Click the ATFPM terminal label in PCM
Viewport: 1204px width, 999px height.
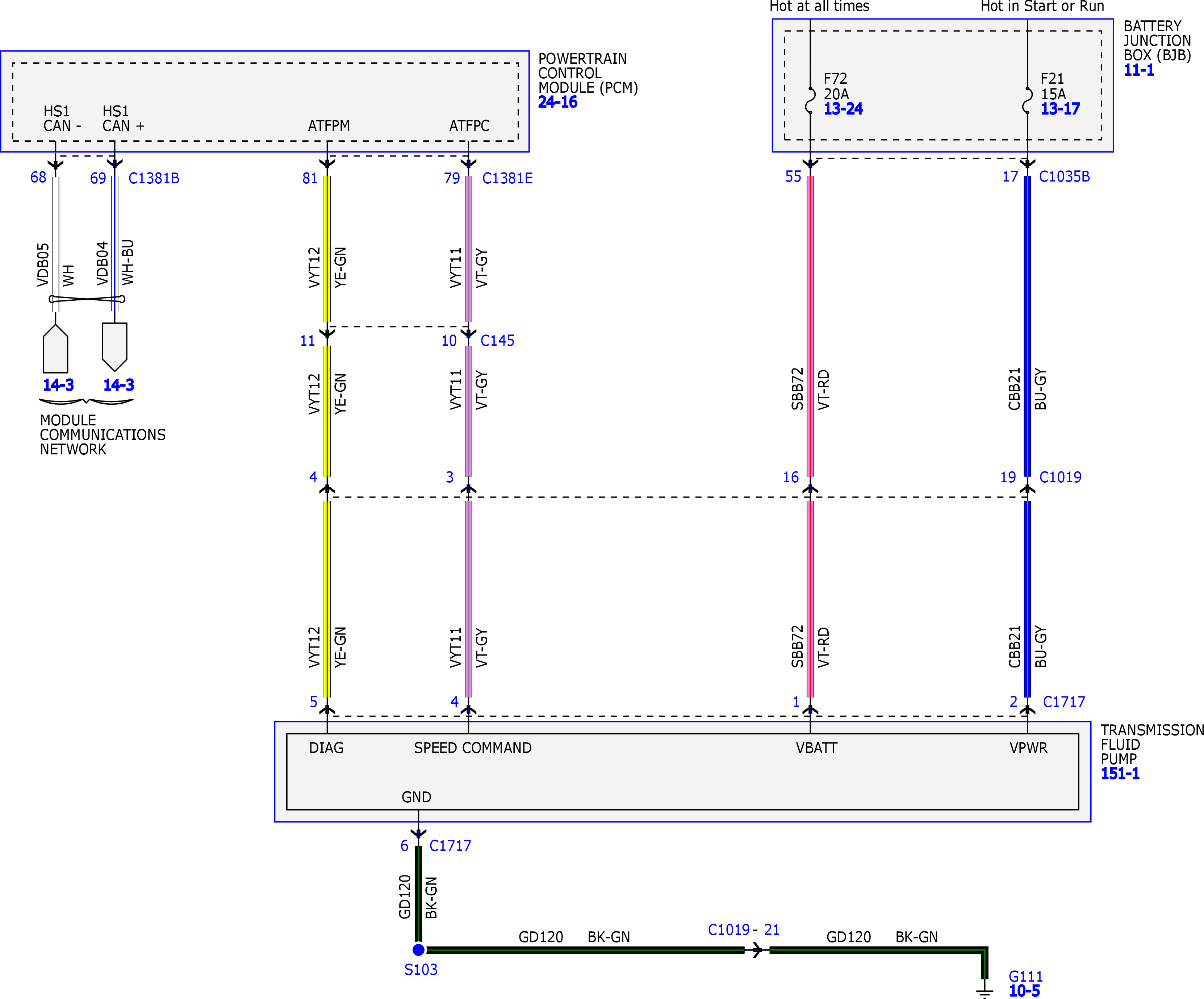coord(329,126)
